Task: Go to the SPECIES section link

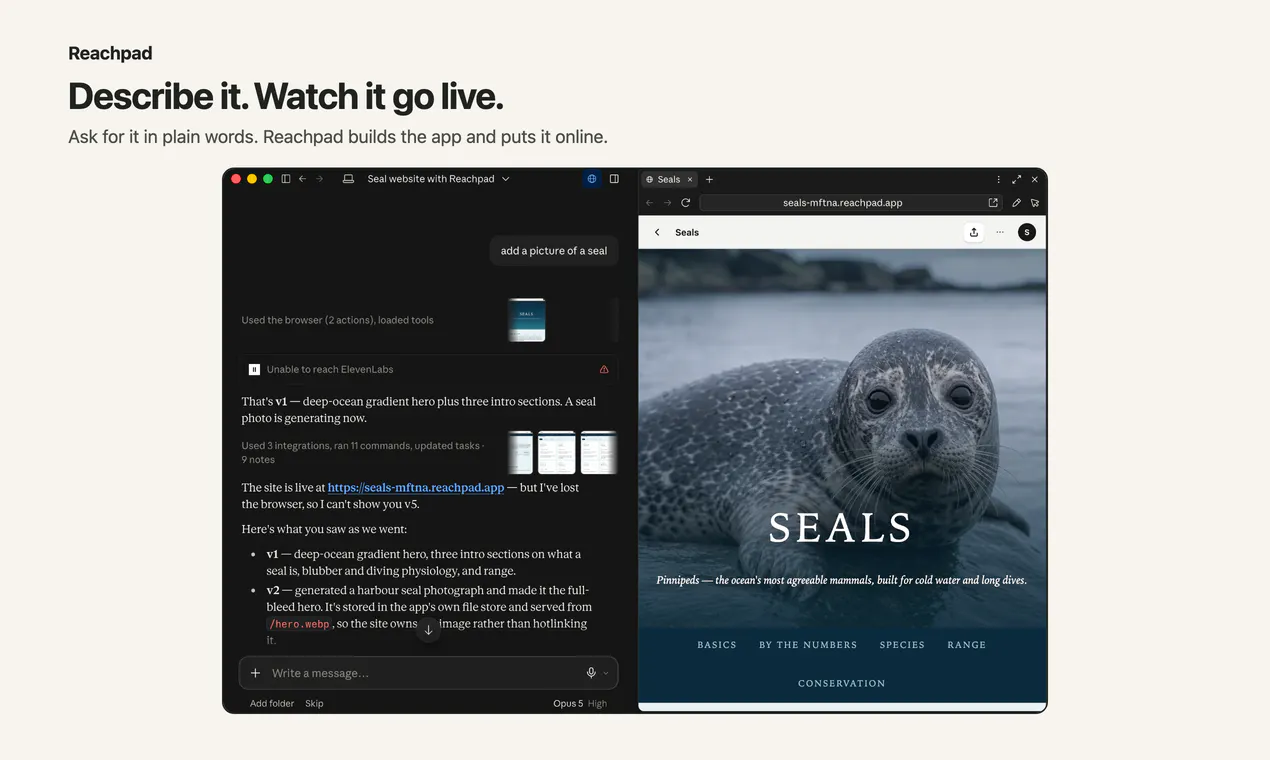Action: (902, 645)
